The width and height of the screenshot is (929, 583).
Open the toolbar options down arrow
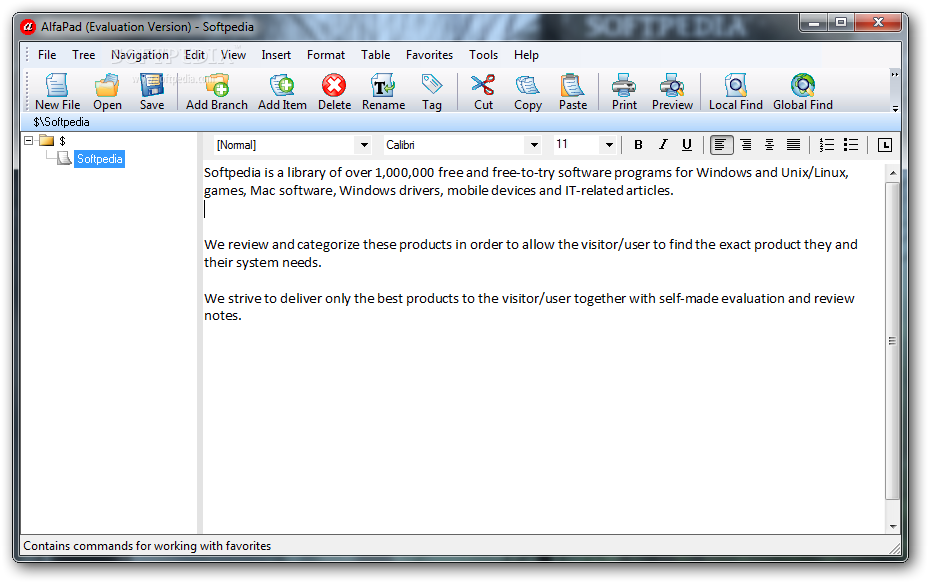[x=895, y=109]
